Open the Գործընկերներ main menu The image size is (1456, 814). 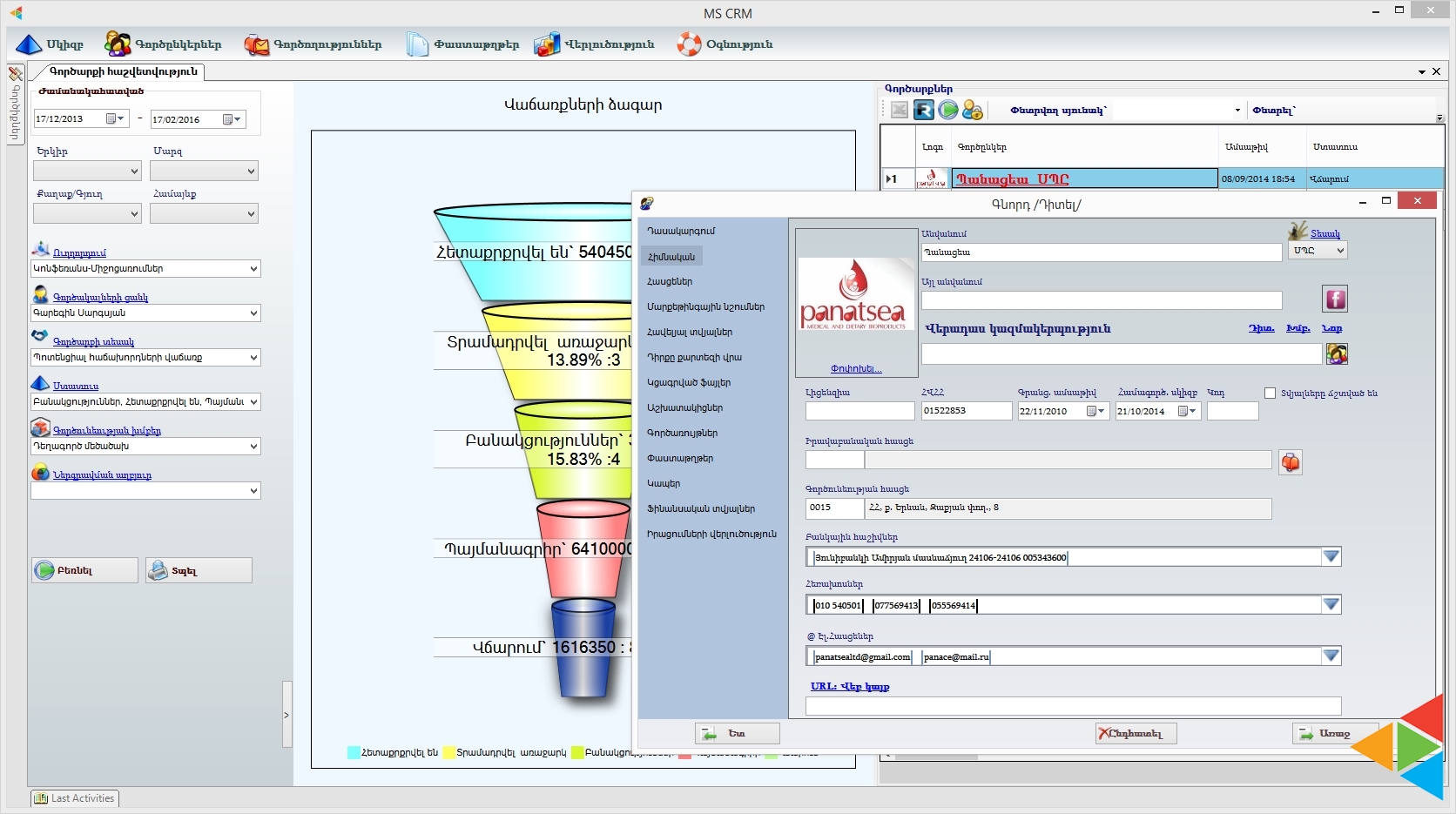click(x=163, y=44)
